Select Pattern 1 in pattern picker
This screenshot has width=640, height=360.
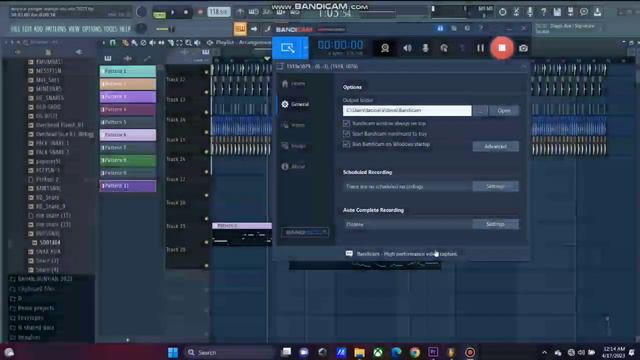[x=128, y=71]
